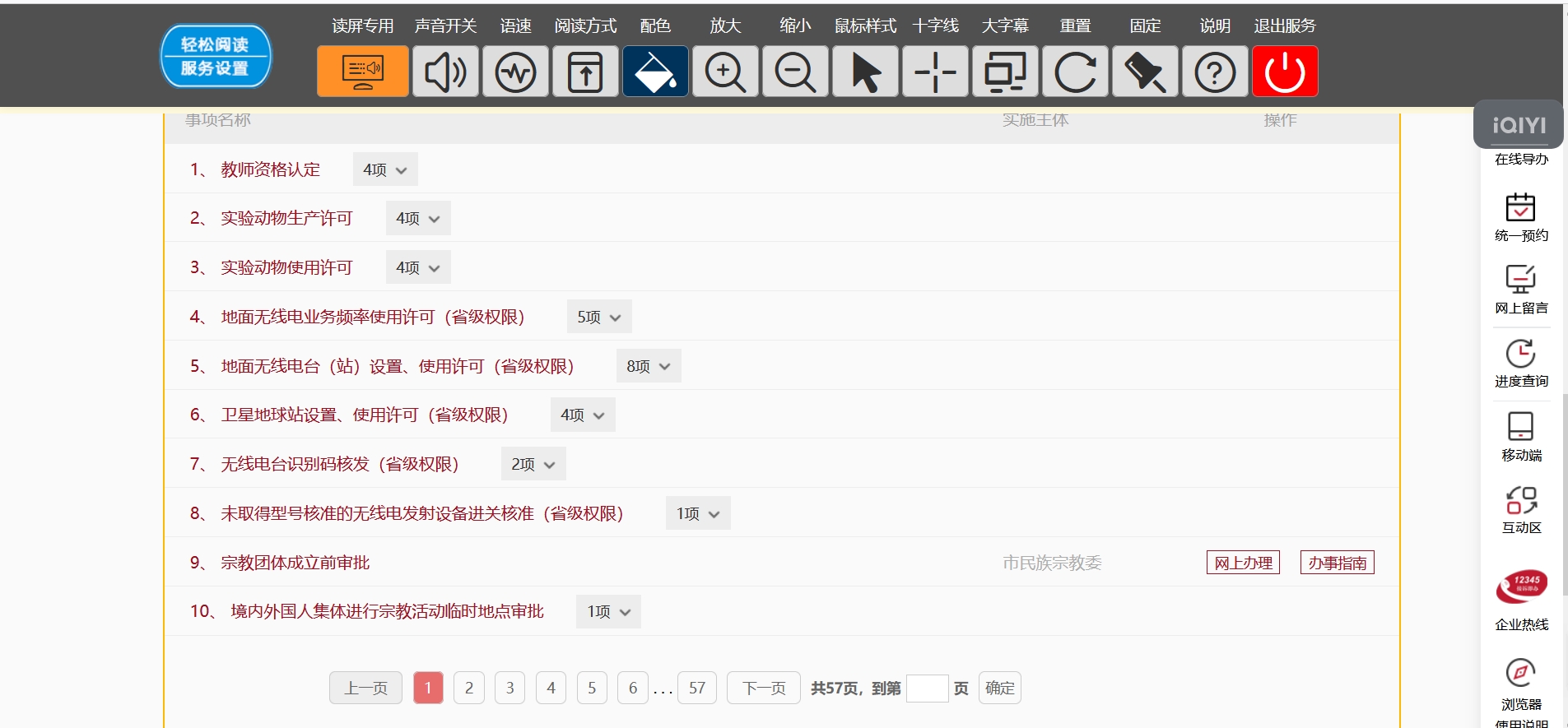Pin the toolbar with pushpin icon
The height and width of the screenshot is (728, 1568).
pyautogui.click(x=1145, y=72)
